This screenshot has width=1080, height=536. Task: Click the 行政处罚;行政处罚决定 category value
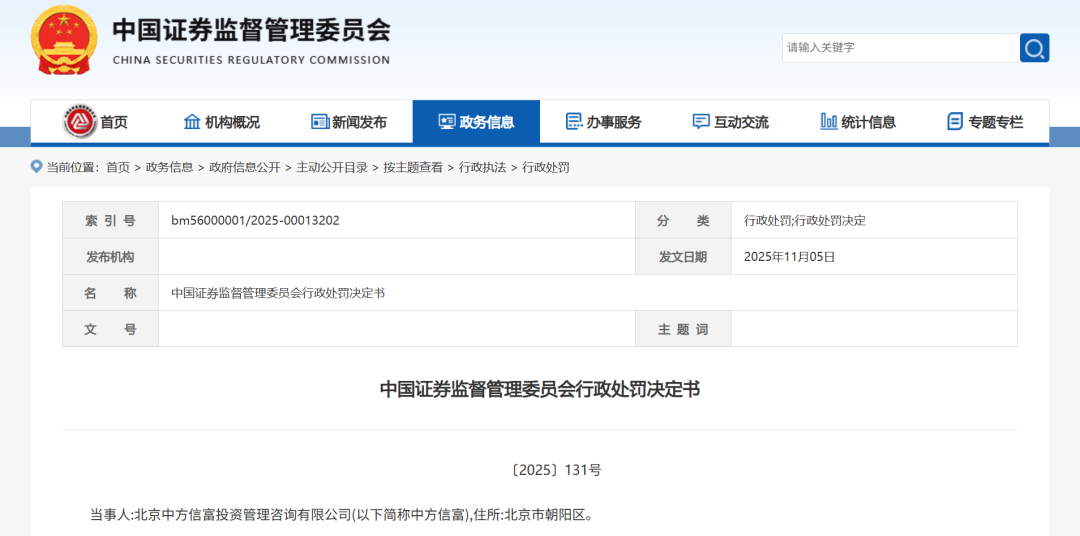pos(804,220)
